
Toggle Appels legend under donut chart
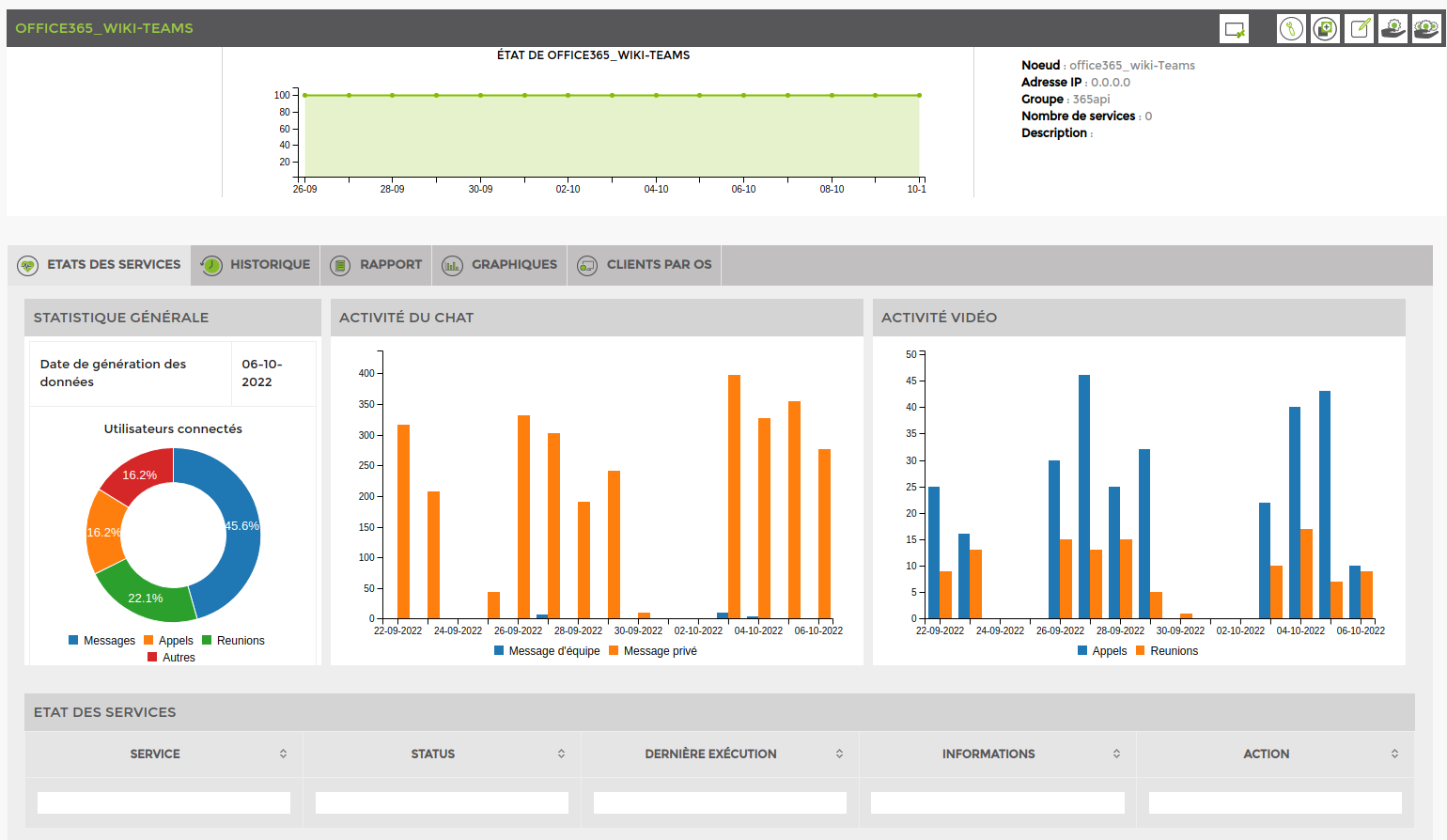coord(168,641)
